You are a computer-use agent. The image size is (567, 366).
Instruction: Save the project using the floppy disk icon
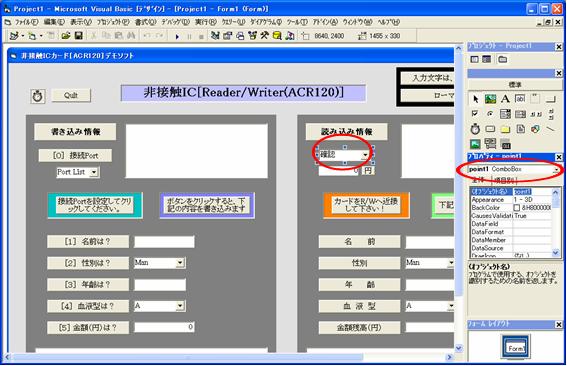pos(78,35)
